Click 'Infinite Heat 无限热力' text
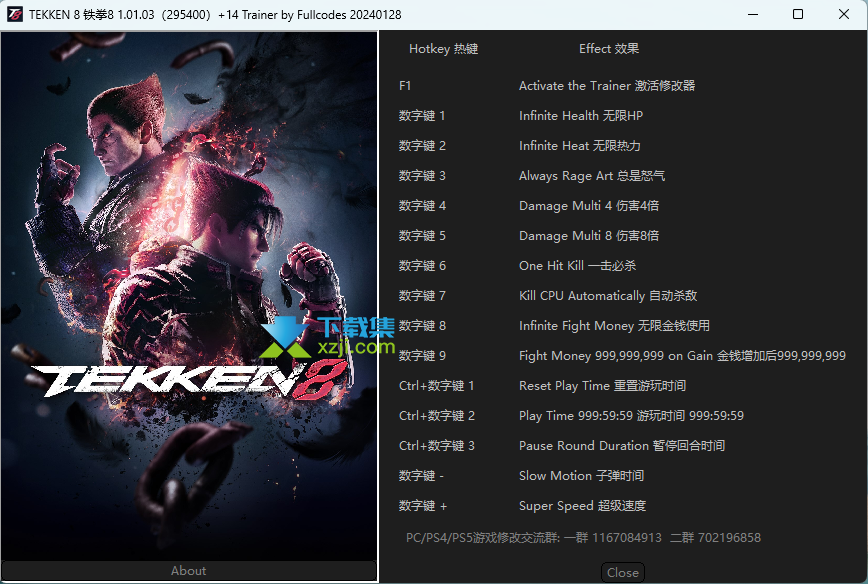This screenshot has height=584, width=868. point(580,146)
